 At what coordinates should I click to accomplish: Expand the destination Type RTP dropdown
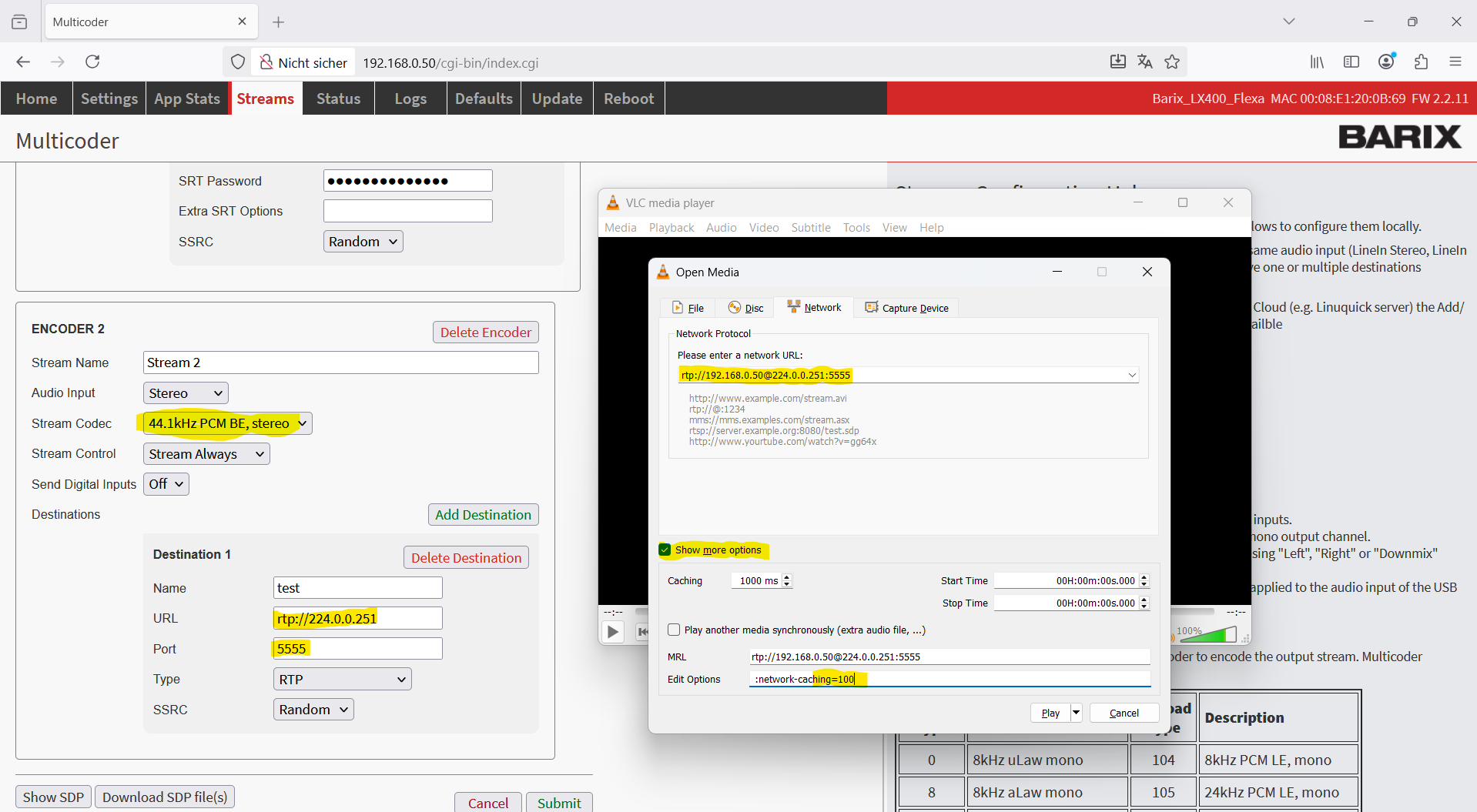(x=342, y=679)
